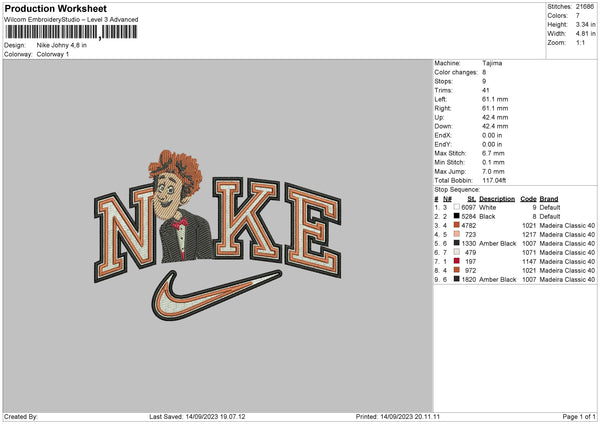Select the 'Last Saved: 14/09/2023 19.07.12' text
The width and height of the screenshot is (600, 424).
point(197,416)
